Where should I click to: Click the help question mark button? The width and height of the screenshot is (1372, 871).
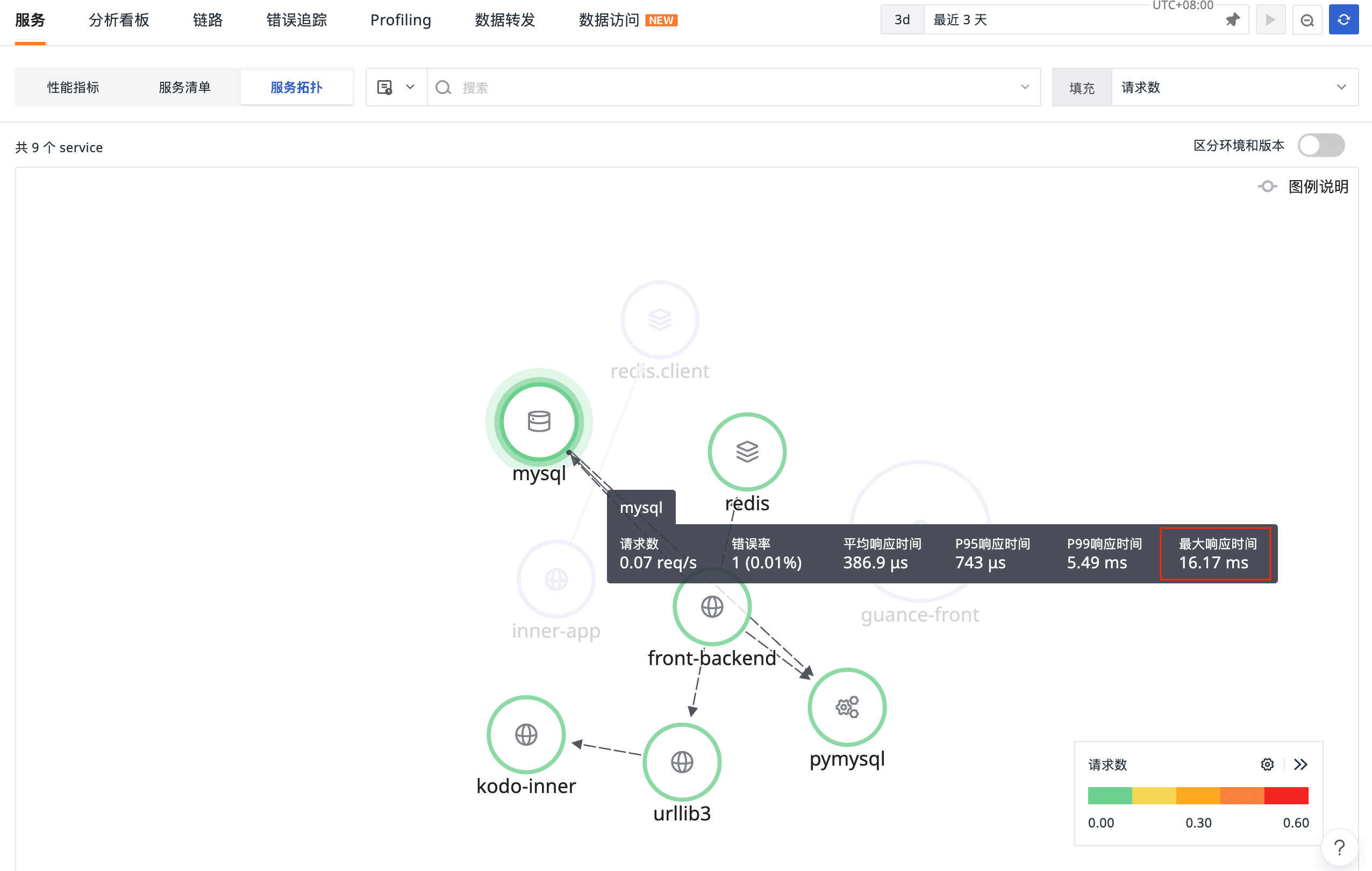(1340, 848)
